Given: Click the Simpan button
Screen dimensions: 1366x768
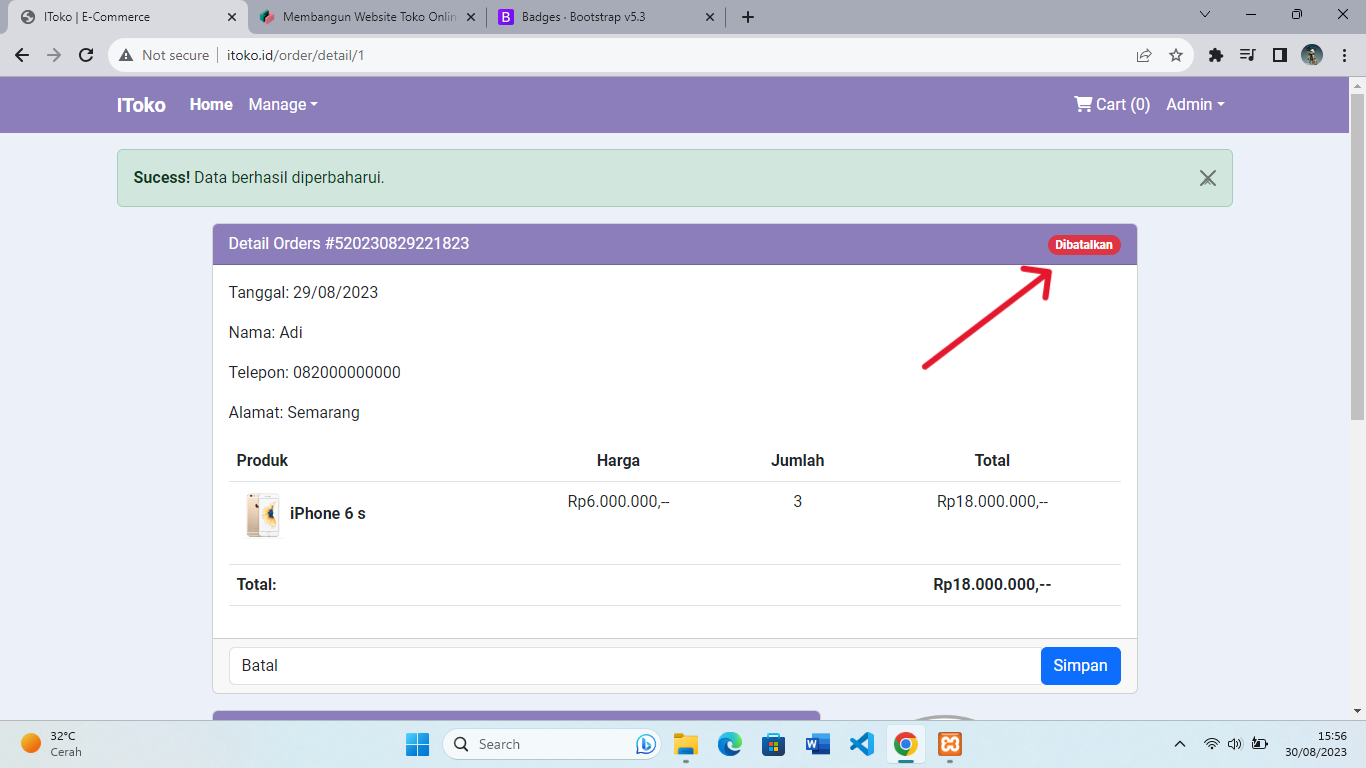Looking at the screenshot, I should coord(1080,665).
